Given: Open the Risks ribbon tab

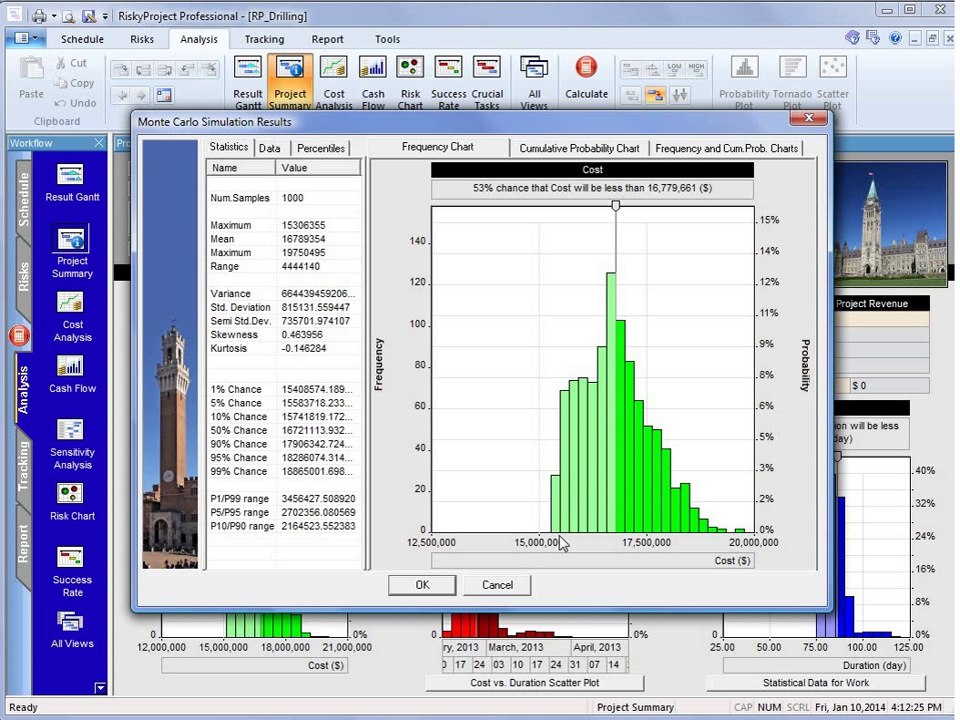Looking at the screenshot, I should 142,39.
